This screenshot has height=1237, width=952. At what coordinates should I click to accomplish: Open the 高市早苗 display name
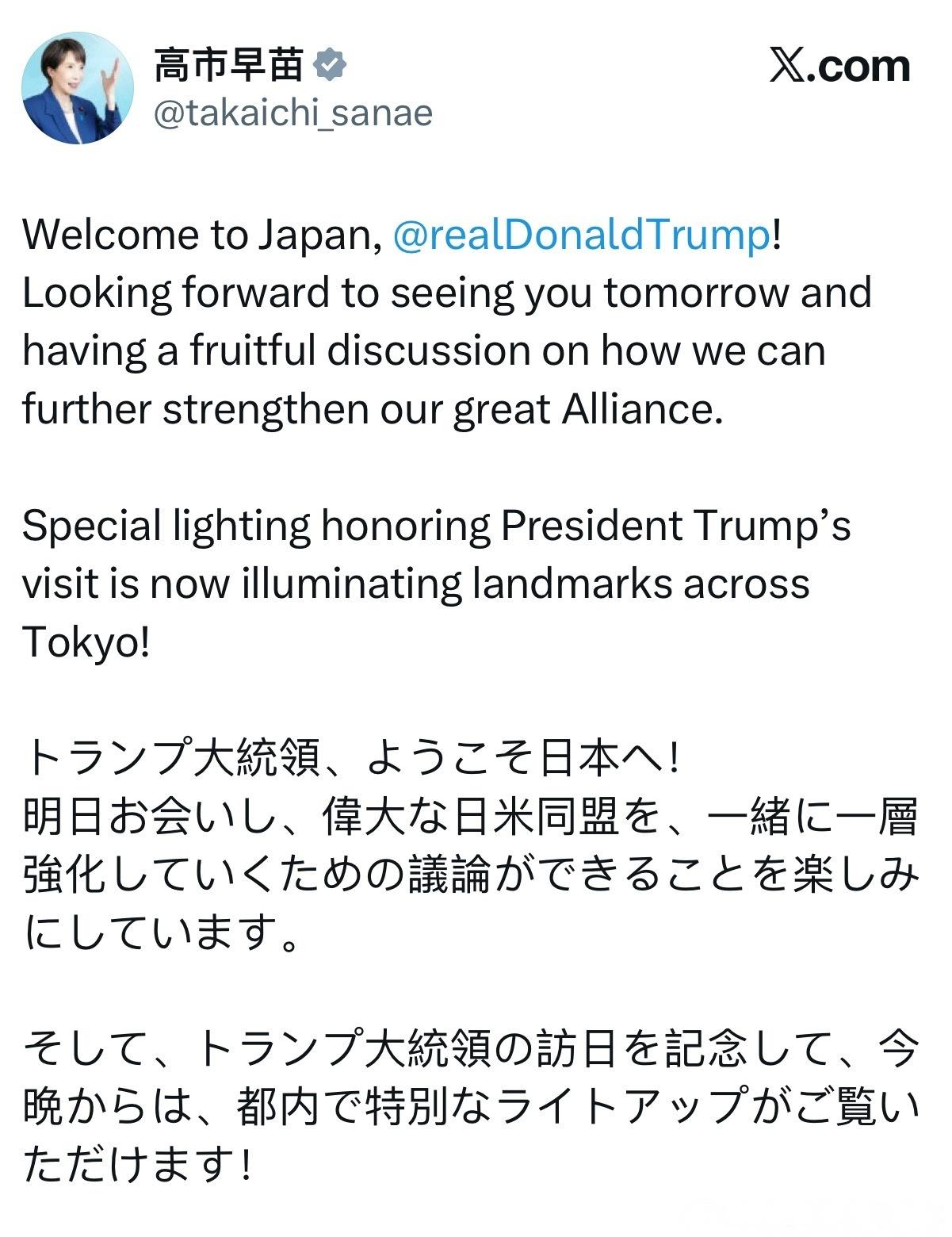[229, 65]
